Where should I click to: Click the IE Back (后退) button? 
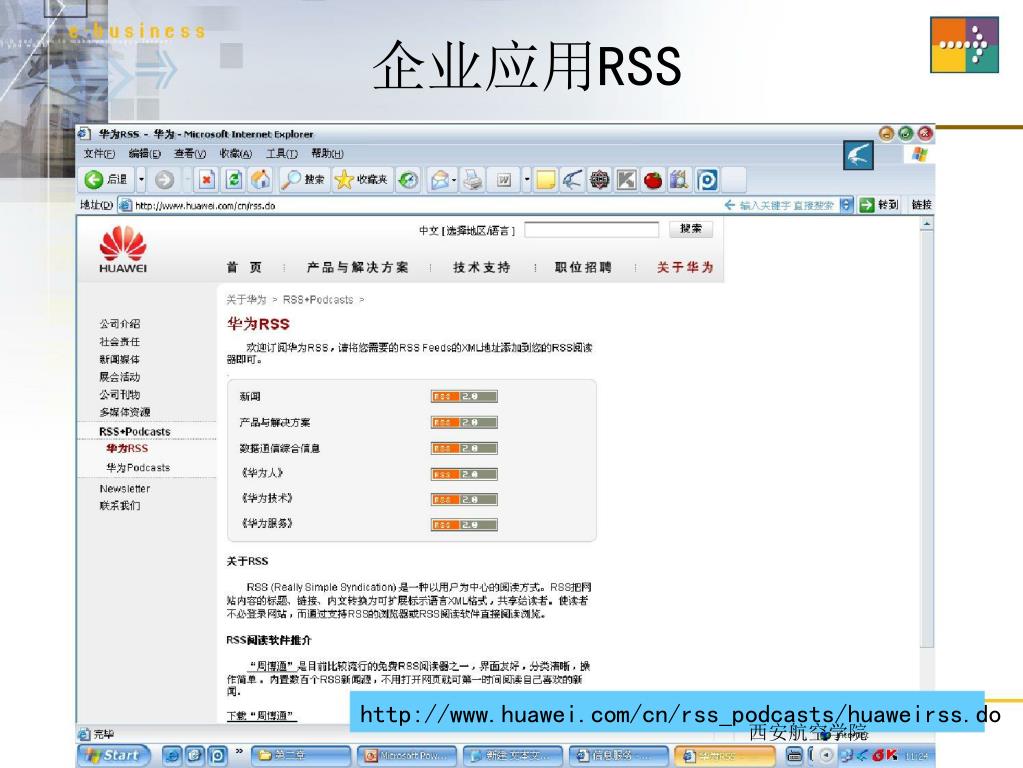[x=106, y=179]
